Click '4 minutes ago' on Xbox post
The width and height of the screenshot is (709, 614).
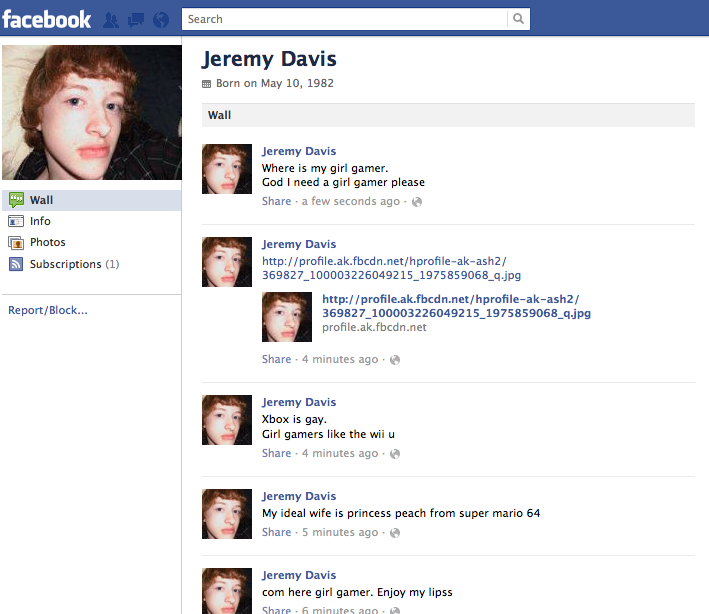click(x=340, y=453)
